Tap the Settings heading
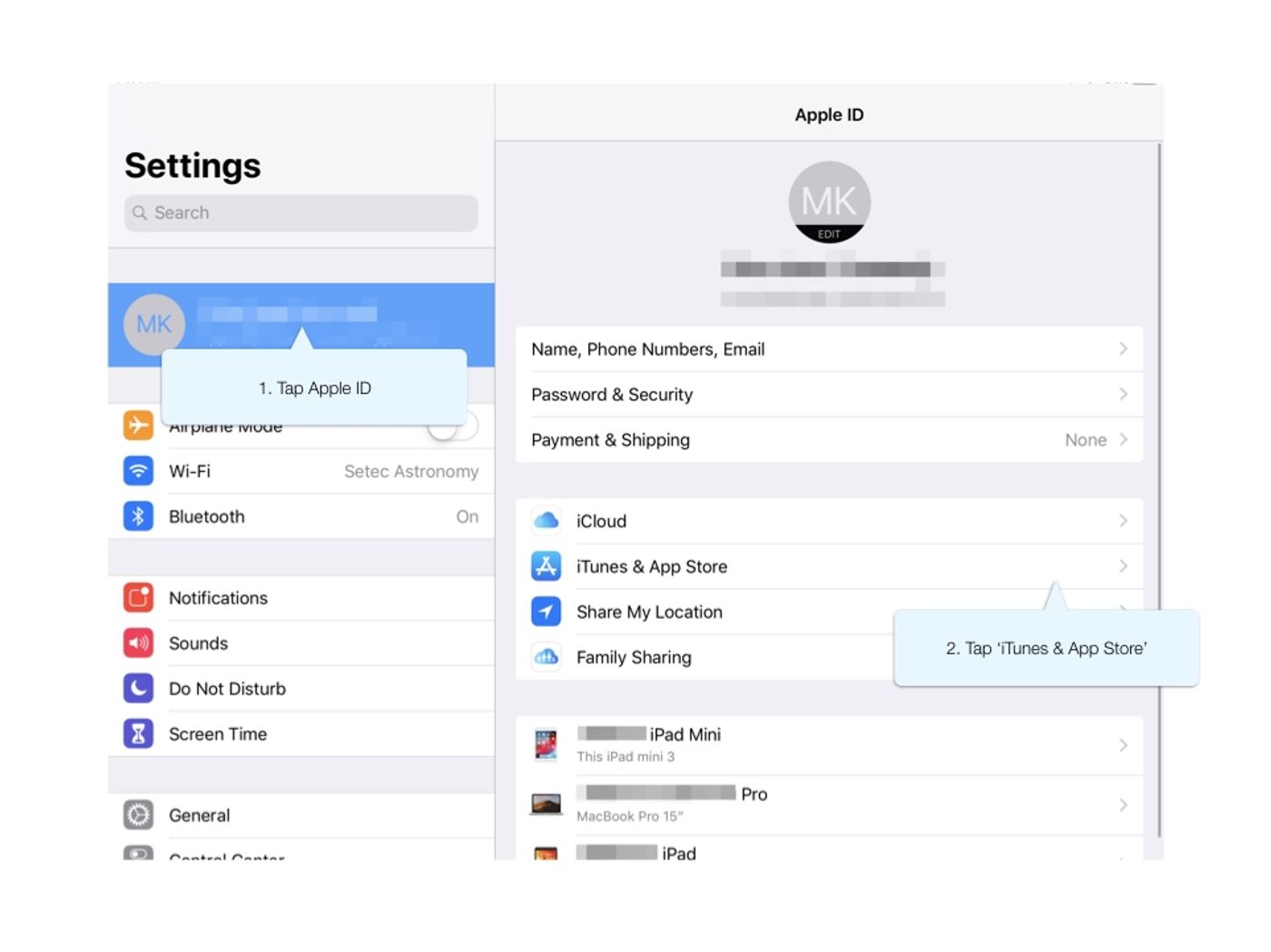 click(192, 165)
